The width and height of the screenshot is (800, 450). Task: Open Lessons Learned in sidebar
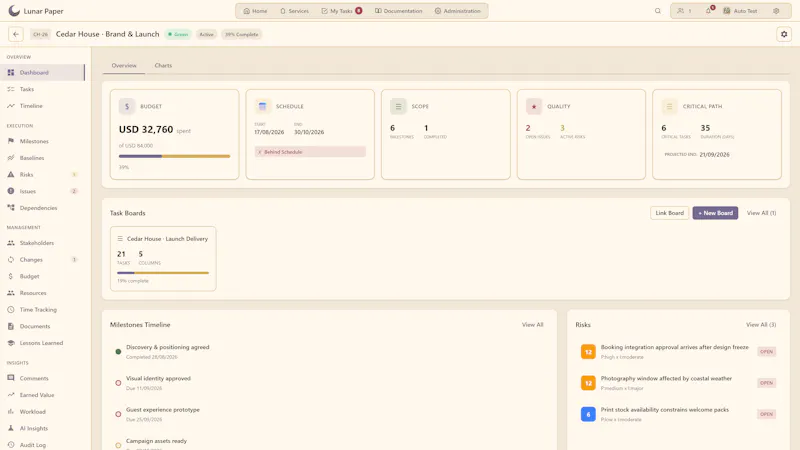[42, 343]
